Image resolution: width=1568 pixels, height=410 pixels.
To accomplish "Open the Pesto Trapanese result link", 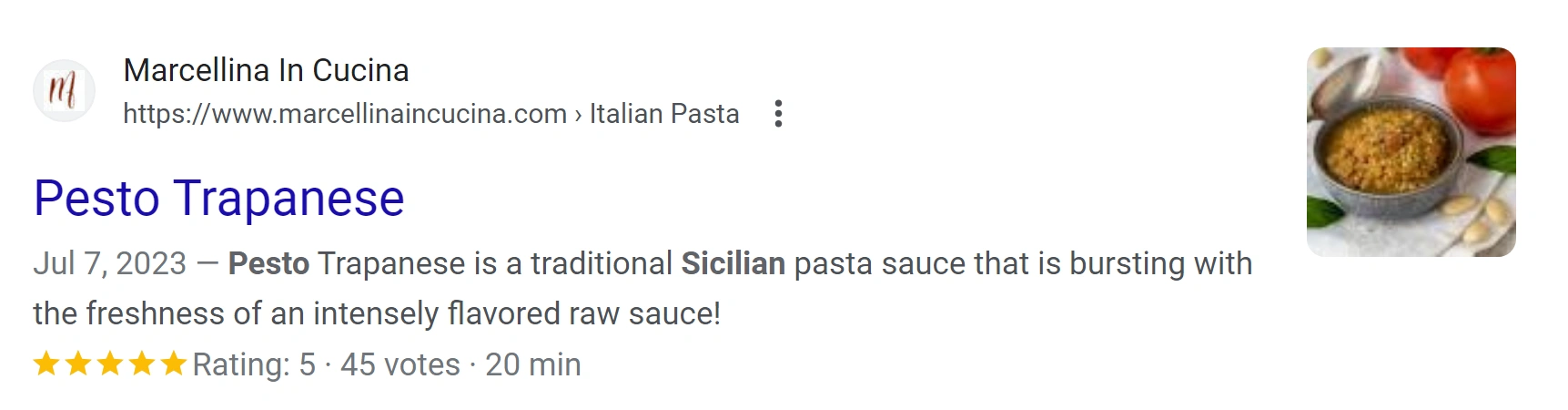I will [219, 199].
